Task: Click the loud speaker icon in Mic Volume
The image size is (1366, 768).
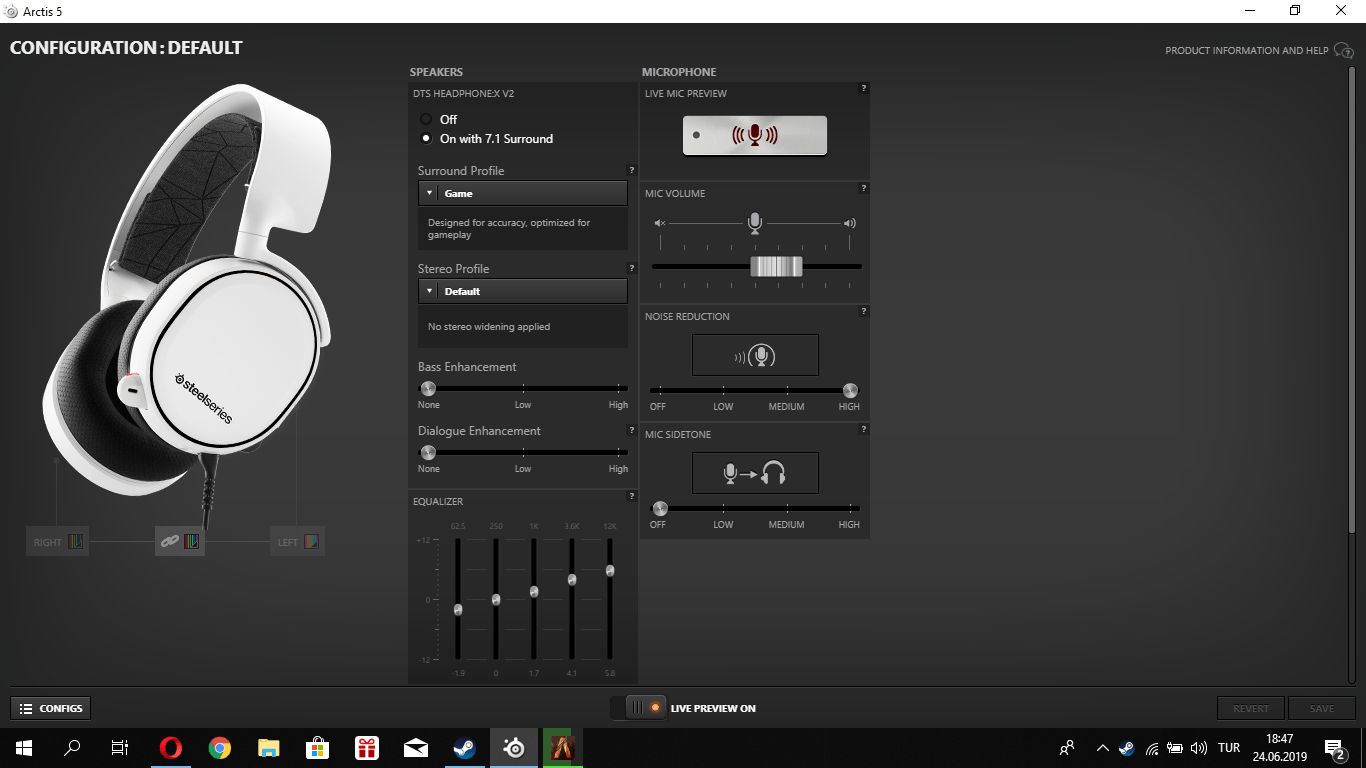Action: (x=850, y=223)
